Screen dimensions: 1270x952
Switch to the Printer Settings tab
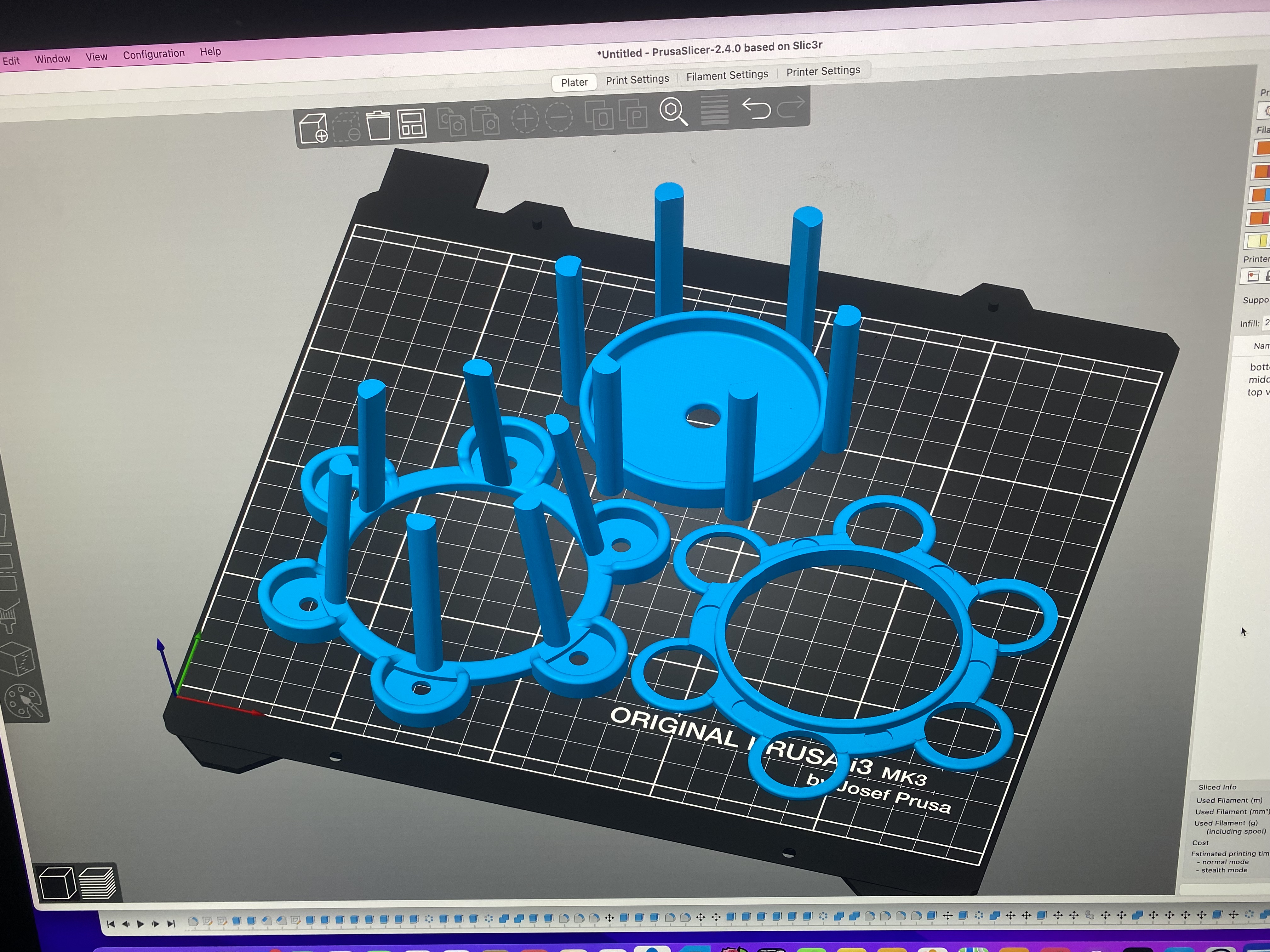point(823,71)
